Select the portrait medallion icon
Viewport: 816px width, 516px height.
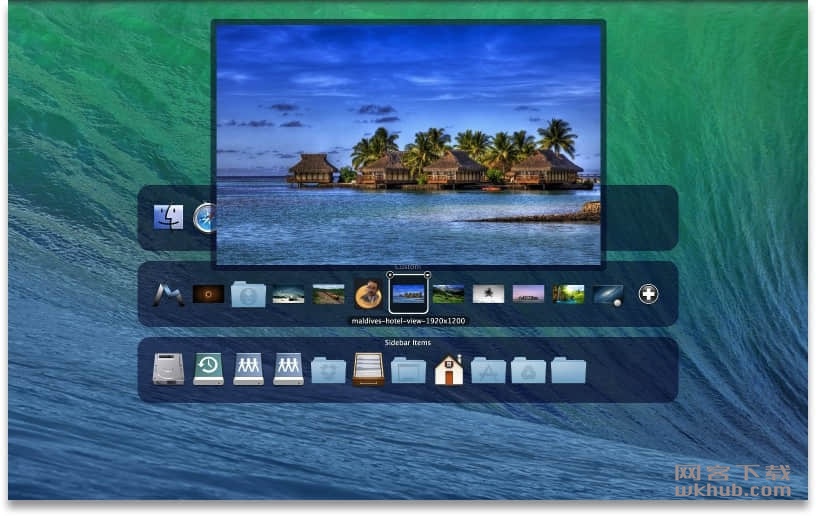(x=368, y=294)
